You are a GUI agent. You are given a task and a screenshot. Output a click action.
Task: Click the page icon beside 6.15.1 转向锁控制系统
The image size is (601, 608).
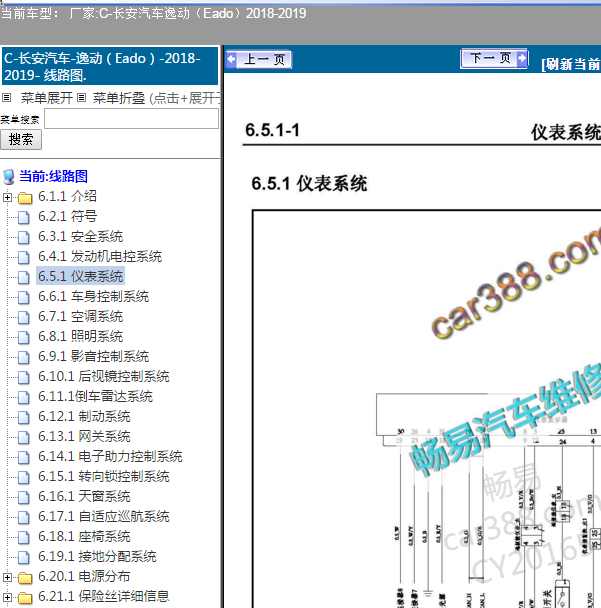pos(24,477)
